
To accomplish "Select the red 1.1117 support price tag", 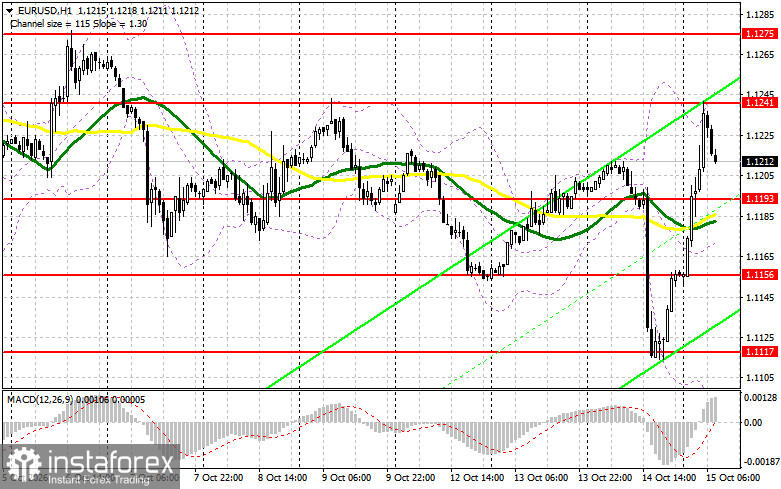I will coord(759,352).
